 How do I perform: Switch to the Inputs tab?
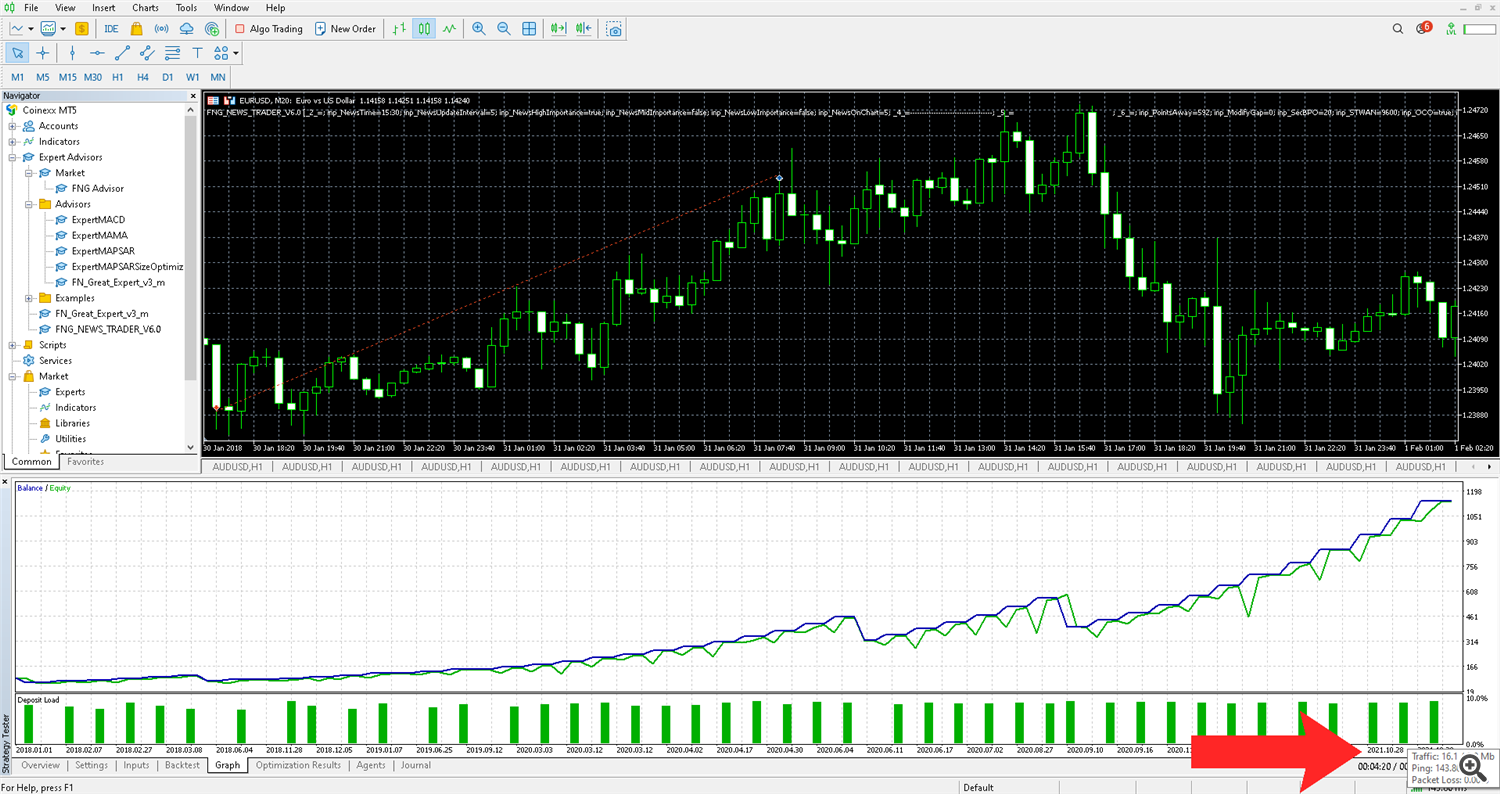136,765
